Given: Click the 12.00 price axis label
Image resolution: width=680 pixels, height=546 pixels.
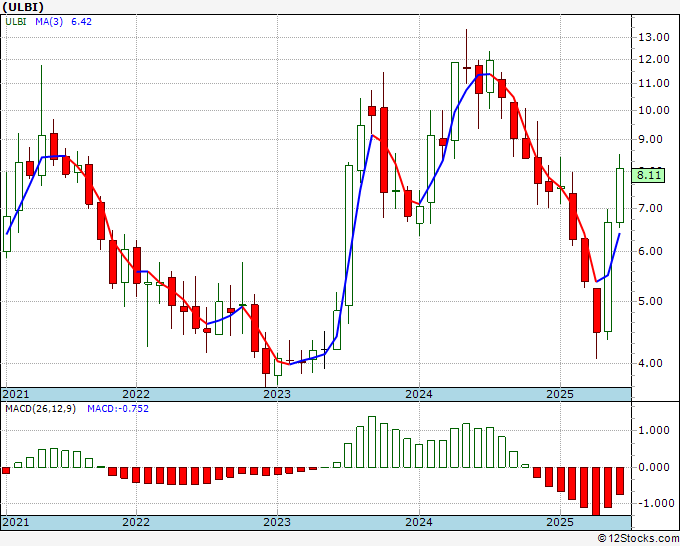Looking at the screenshot, I should 654,59.
